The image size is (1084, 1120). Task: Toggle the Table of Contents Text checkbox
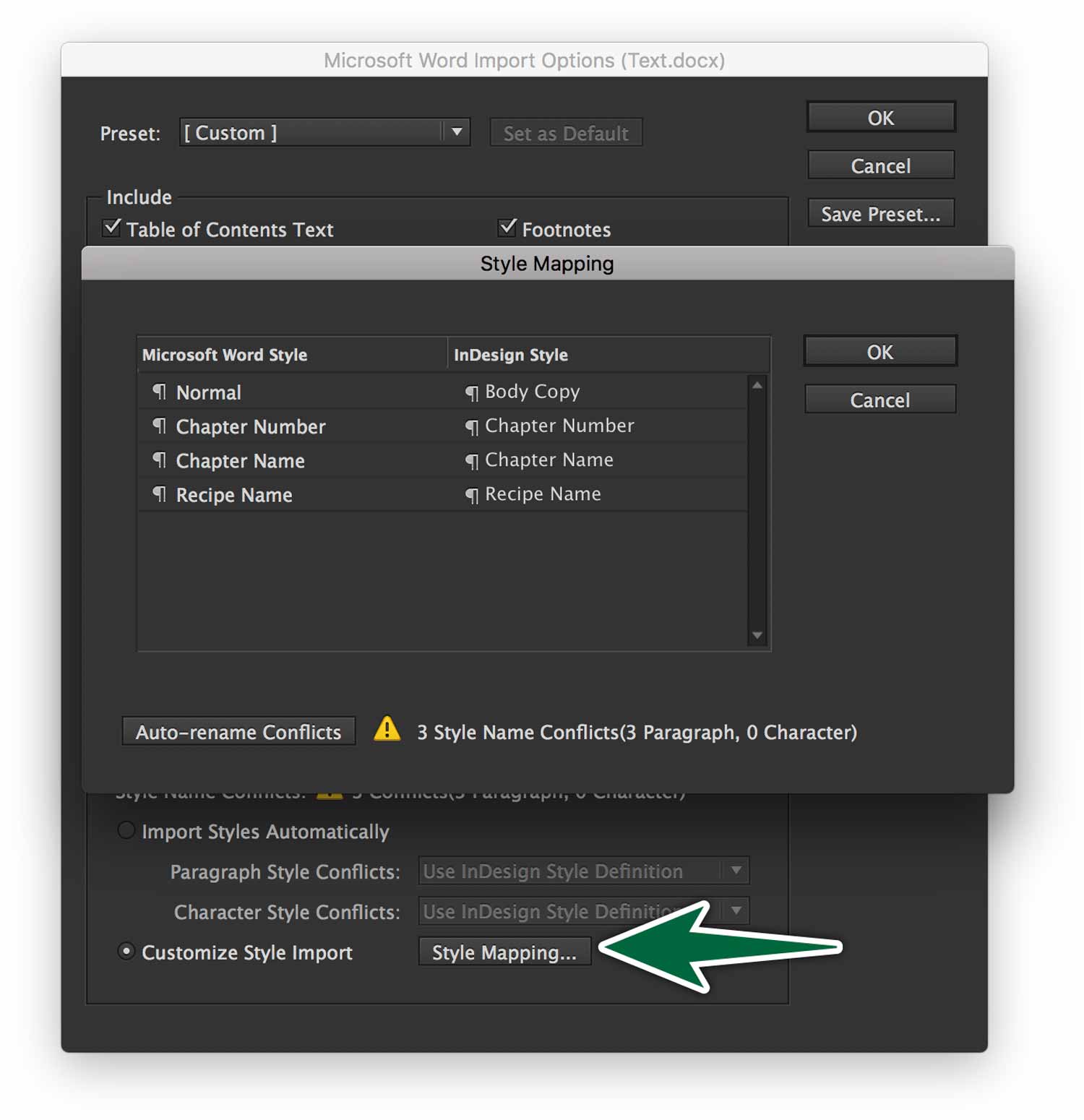pyautogui.click(x=112, y=228)
